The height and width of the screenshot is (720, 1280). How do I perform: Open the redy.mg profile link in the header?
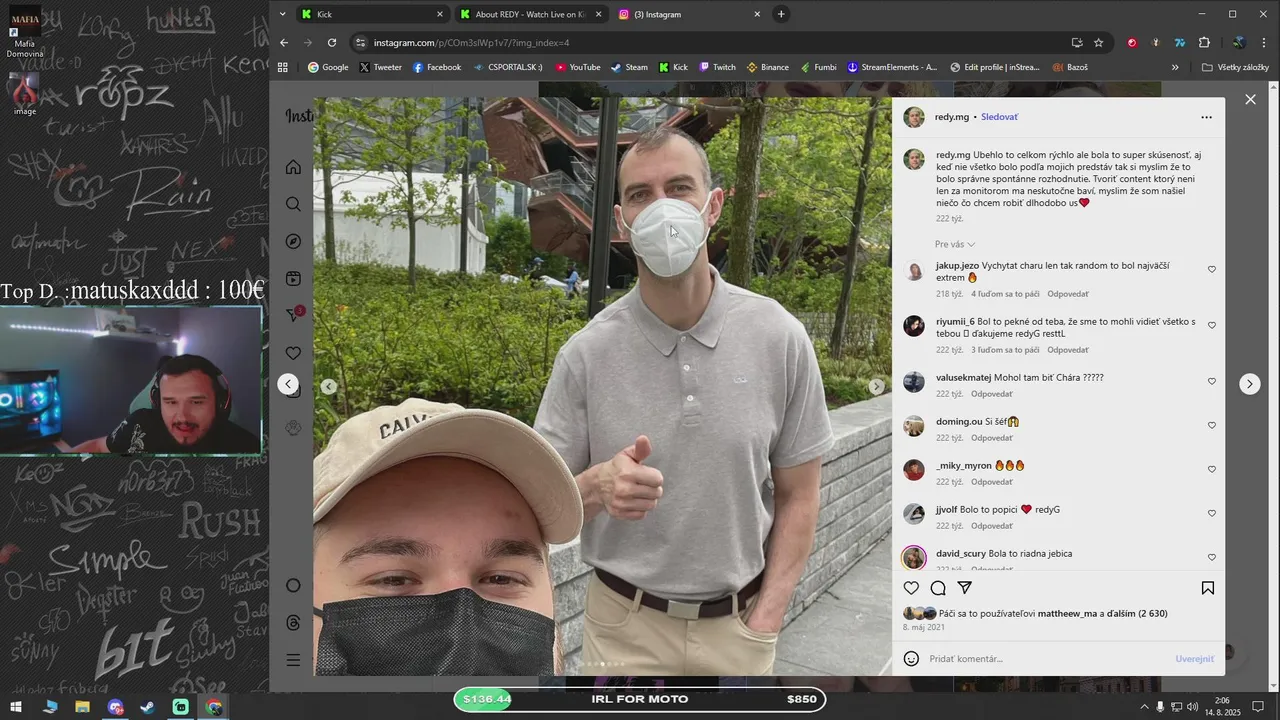(x=952, y=117)
